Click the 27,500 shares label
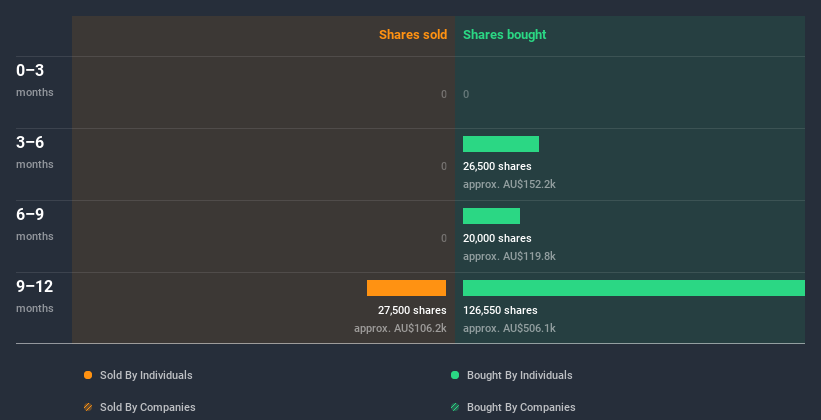Screen dimensions: 821x420 tap(412, 310)
